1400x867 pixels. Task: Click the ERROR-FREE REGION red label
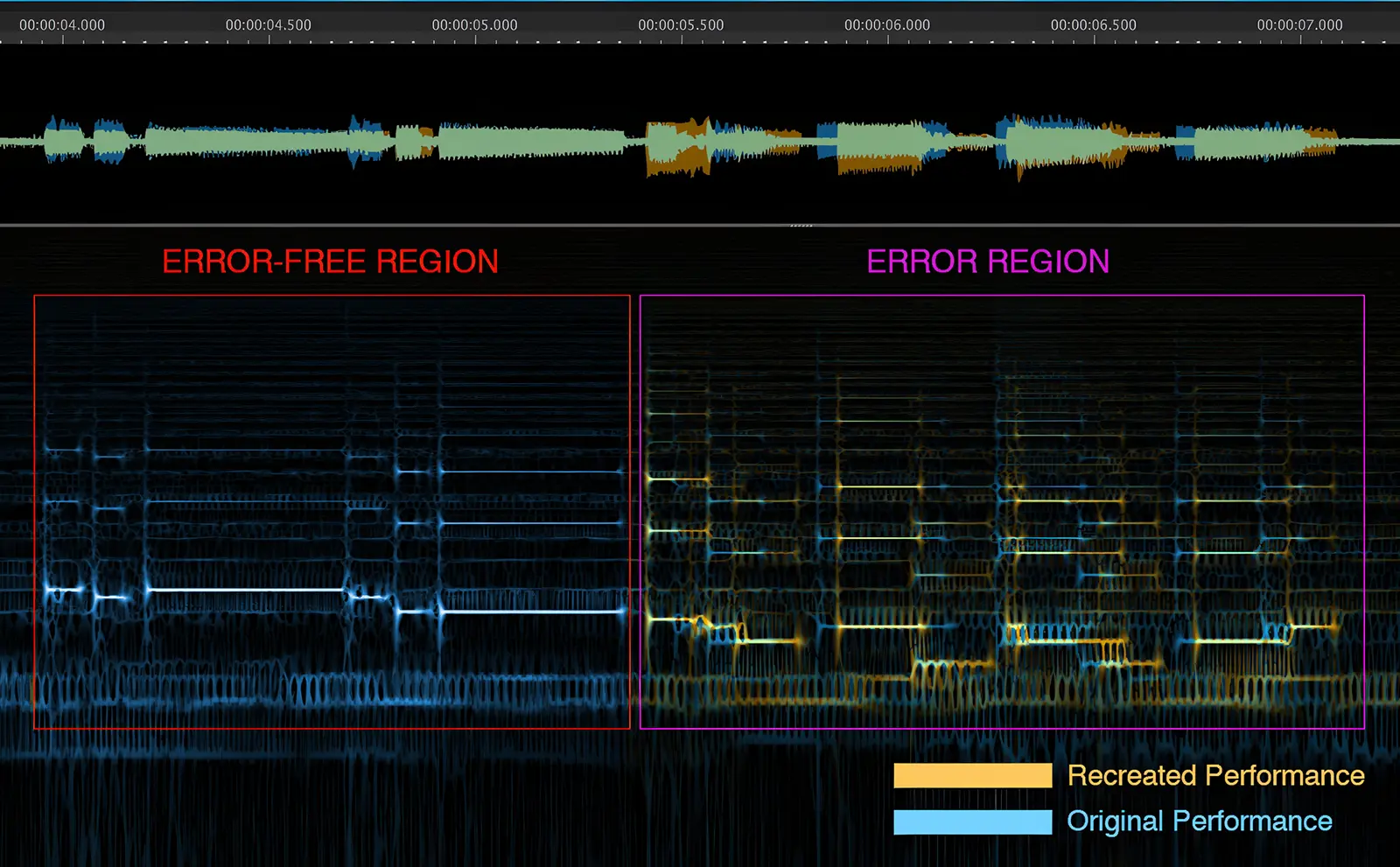pyautogui.click(x=330, y=262)
